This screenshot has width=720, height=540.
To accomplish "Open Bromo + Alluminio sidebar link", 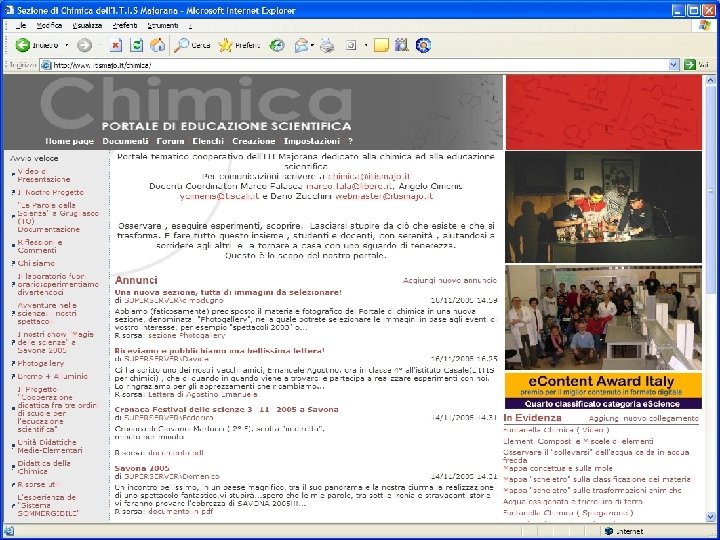I will pos(52,376).
